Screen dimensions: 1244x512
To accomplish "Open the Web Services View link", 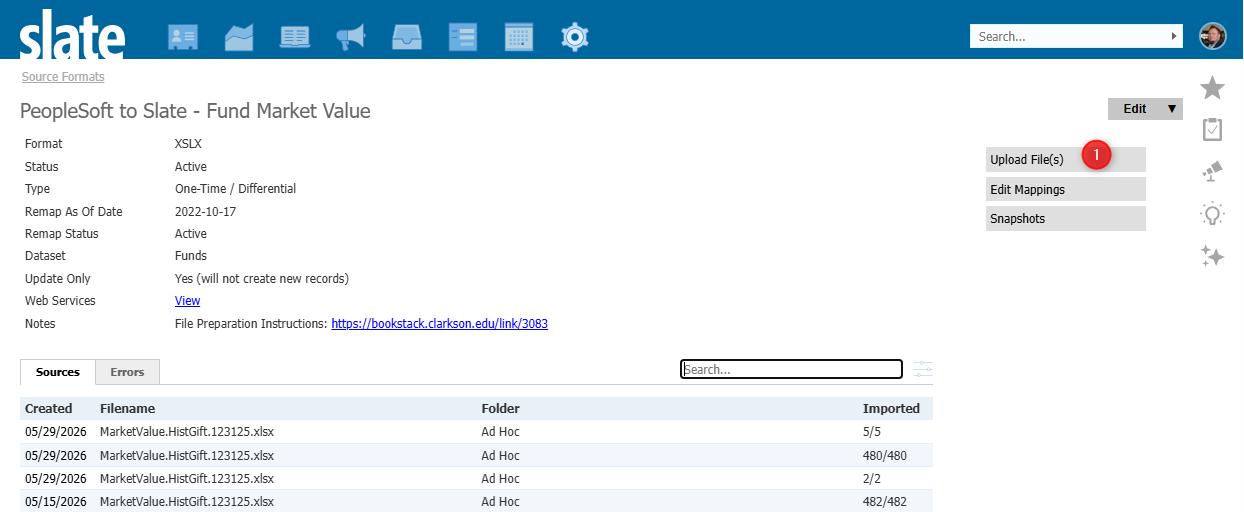I will click(x=187, y=301).
